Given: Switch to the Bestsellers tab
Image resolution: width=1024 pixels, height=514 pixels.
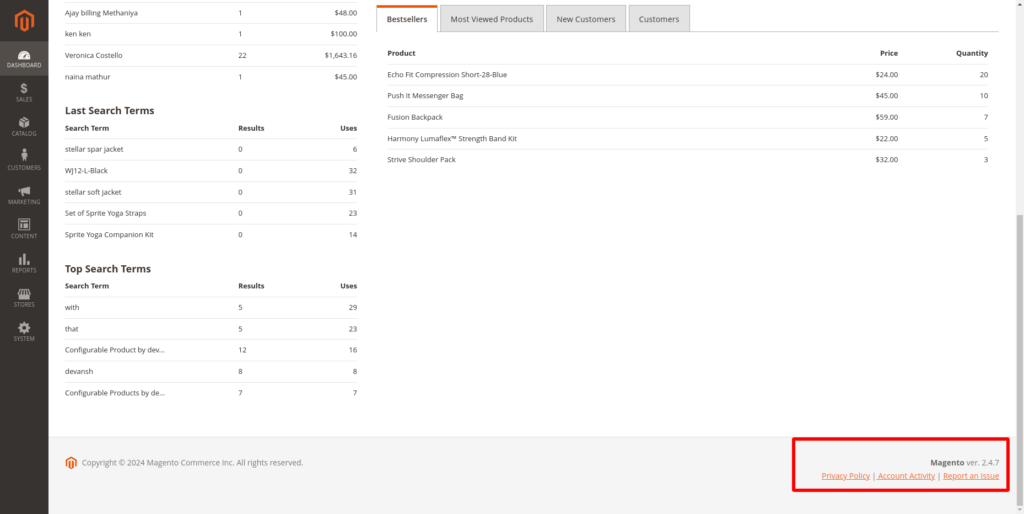Looking at the screenshot, I should point(407,19).
